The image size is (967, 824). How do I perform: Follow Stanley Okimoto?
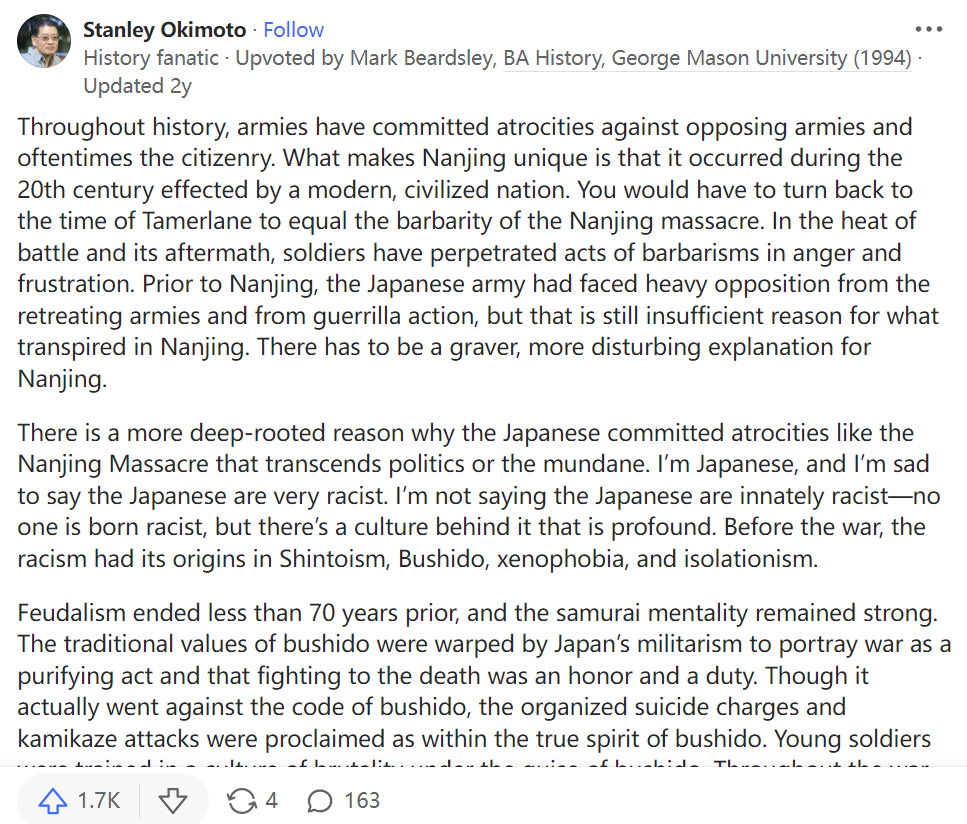(x=294, y=30)
